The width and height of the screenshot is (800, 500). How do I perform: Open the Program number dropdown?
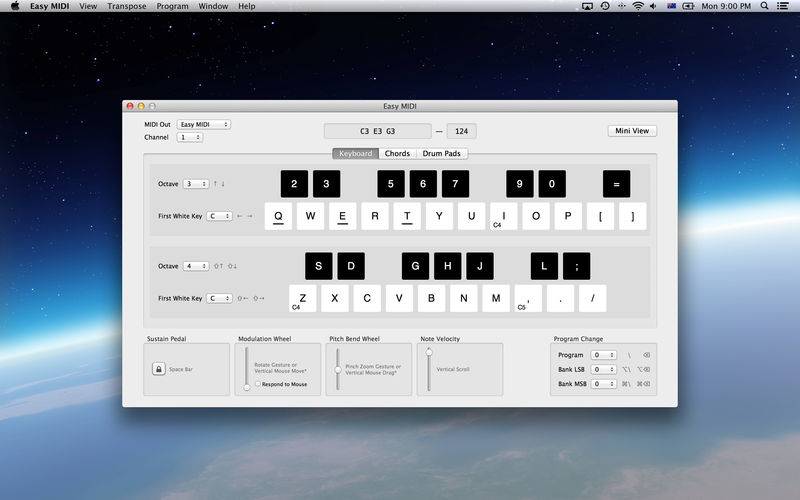click(604, 355)
